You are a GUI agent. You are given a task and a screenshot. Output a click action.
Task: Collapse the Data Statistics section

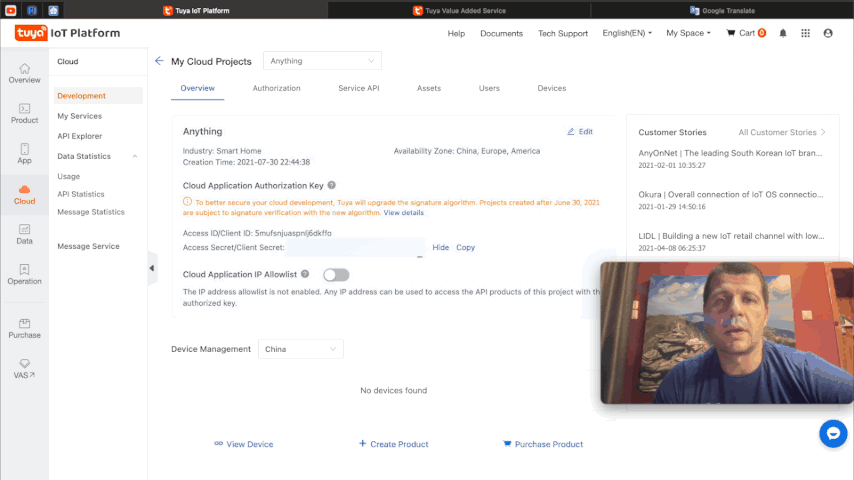point(135,156)
